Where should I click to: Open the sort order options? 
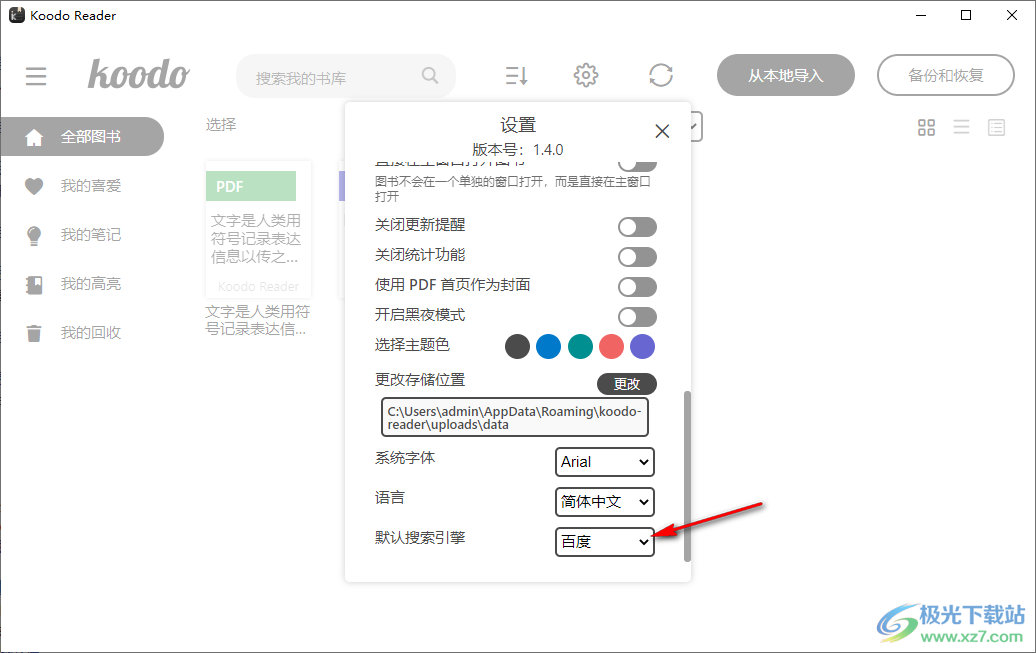(x=517, y=76)
